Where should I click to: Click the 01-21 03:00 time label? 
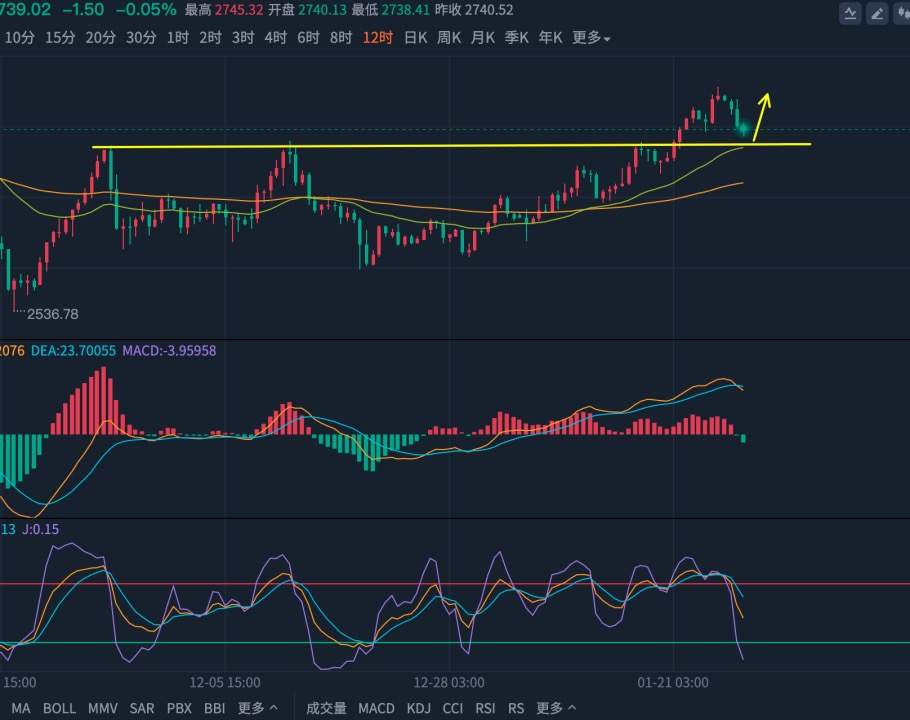(673, 682)
